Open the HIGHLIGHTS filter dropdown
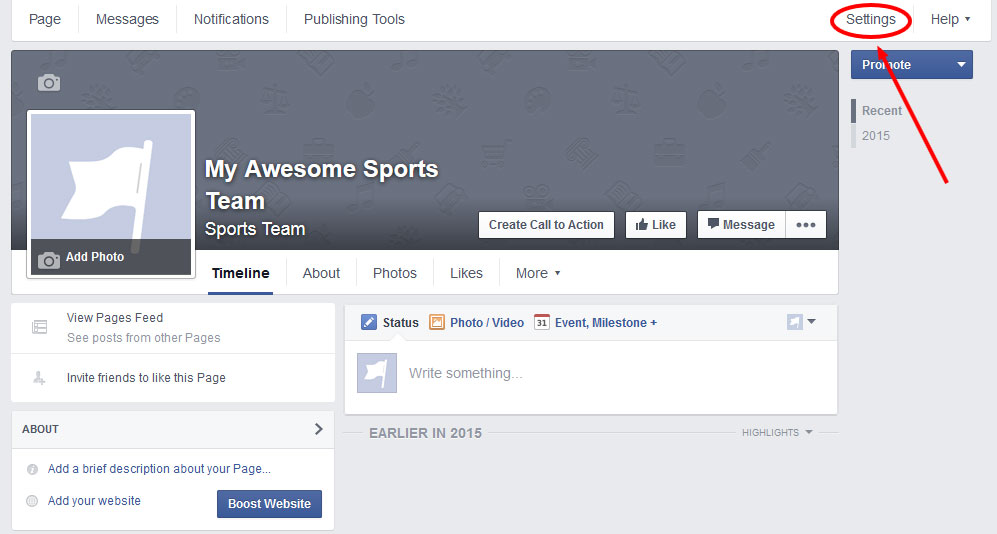Screen dimensions: 997x534 [x=777, y=432]
